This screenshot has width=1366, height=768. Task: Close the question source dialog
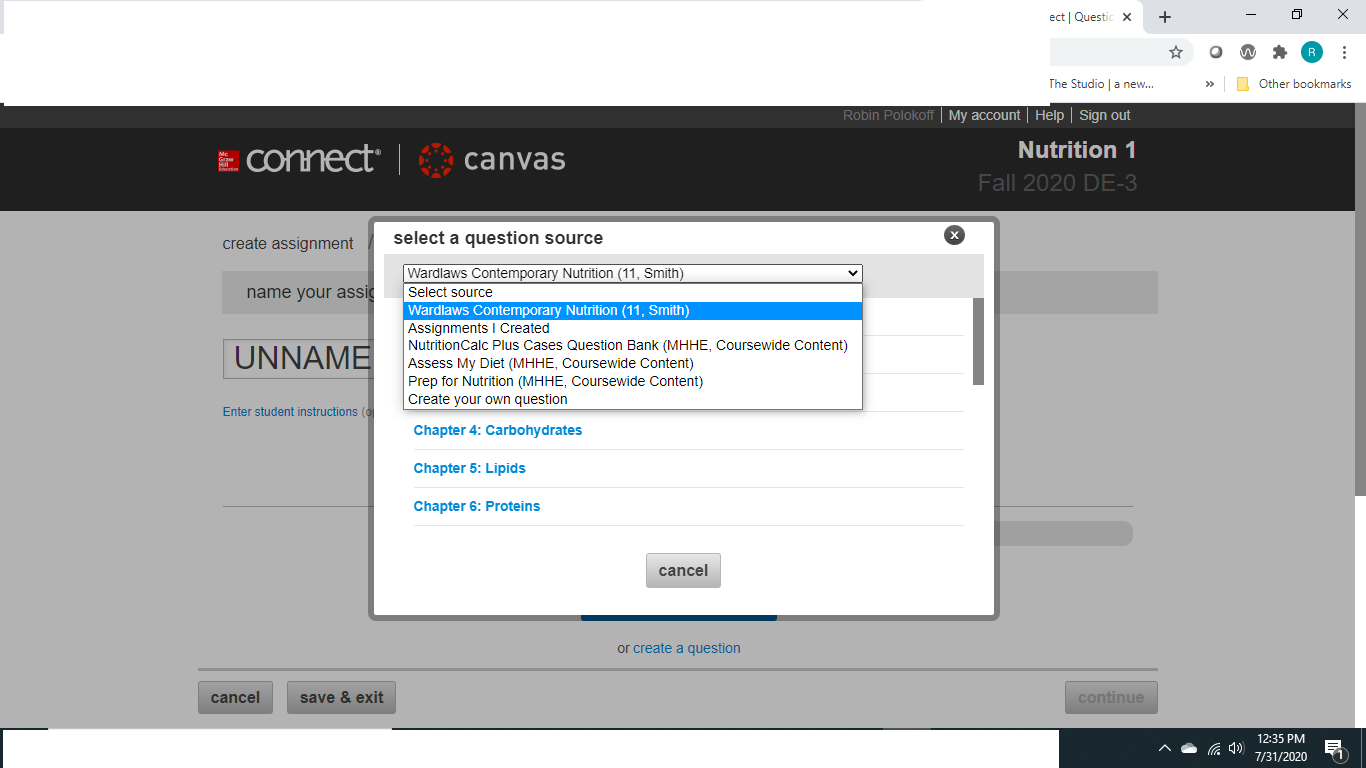[954, 235]
